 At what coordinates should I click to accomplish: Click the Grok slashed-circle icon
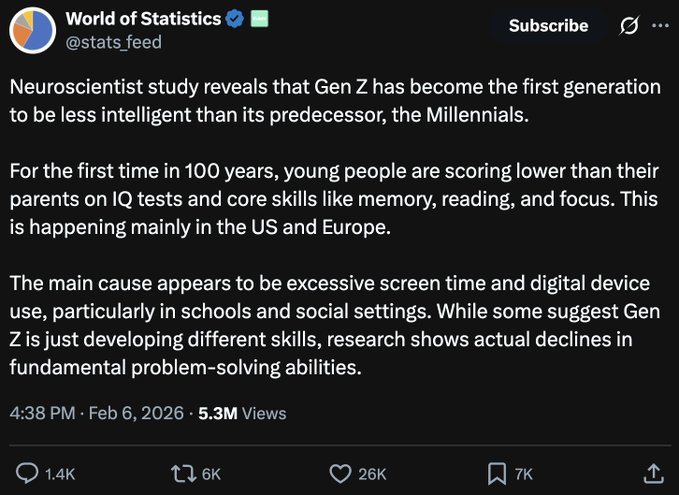coord(629,26)
